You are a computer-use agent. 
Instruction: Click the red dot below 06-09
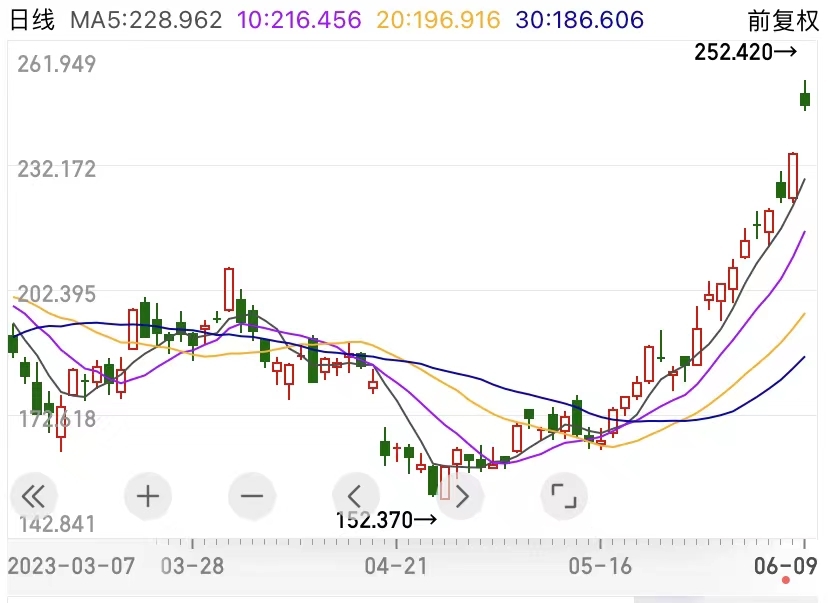pos(786,580)
